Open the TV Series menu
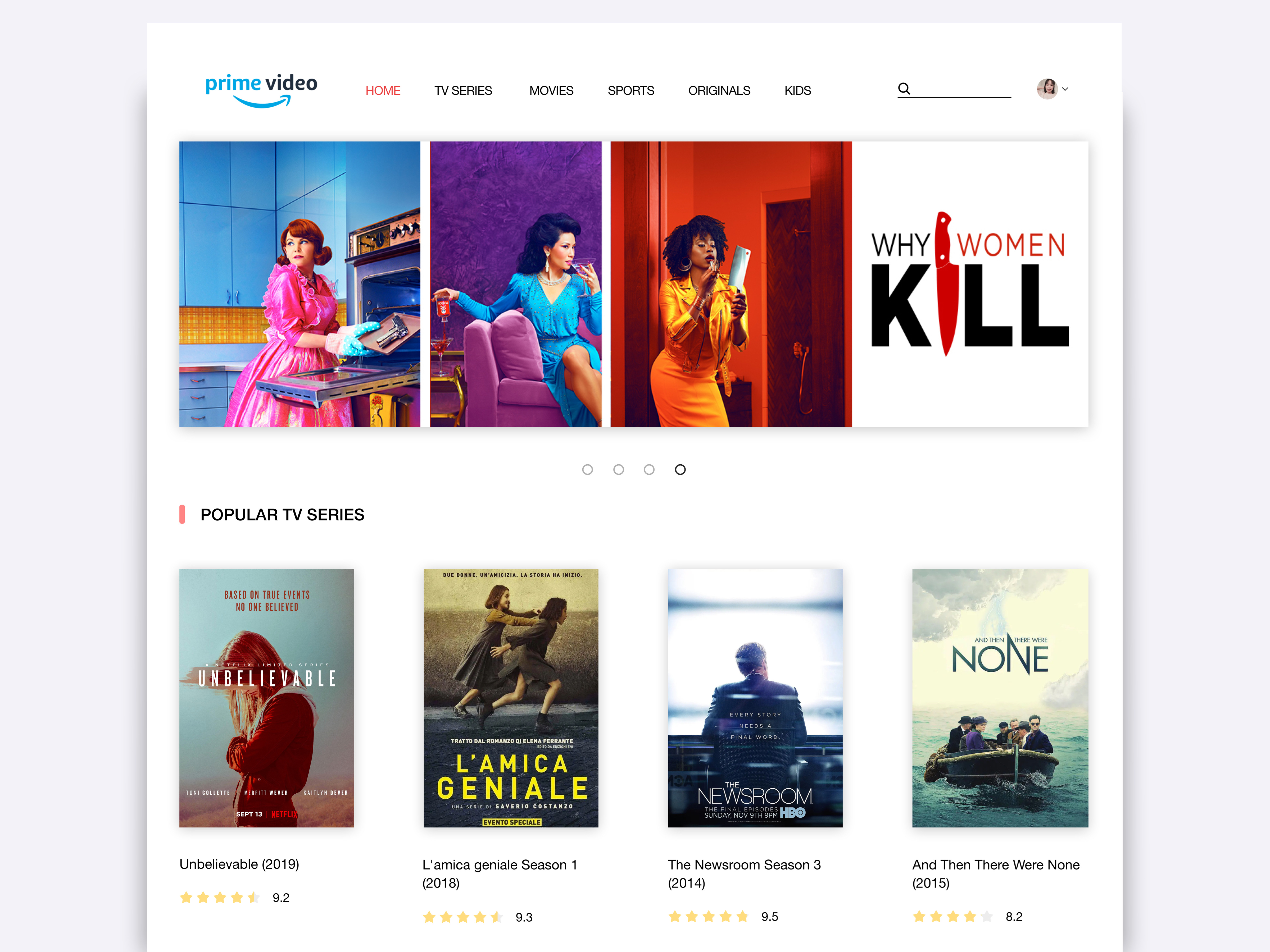 point(463,91)
